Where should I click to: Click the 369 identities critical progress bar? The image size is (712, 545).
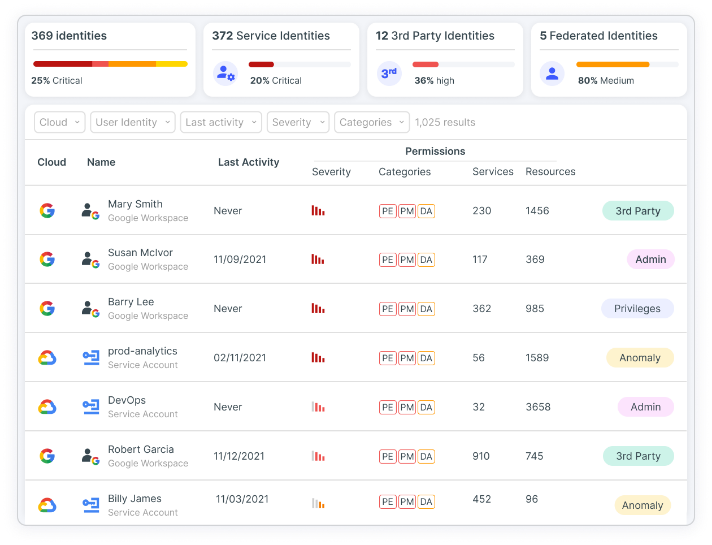[x=110, y=64]
